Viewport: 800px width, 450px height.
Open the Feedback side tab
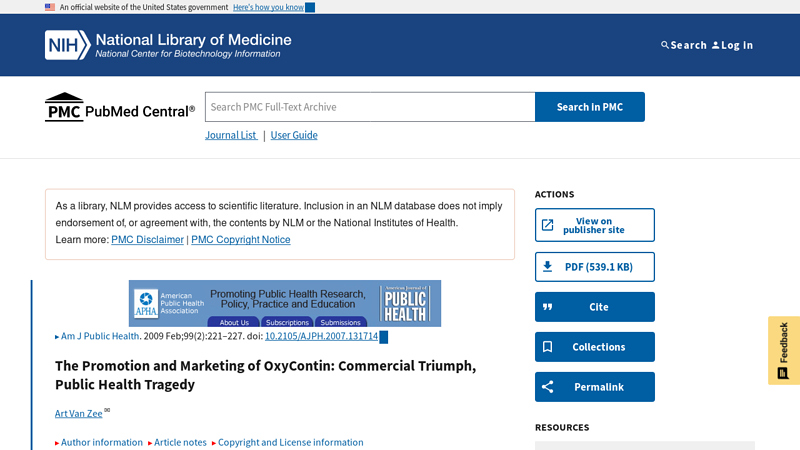(784, 351)
